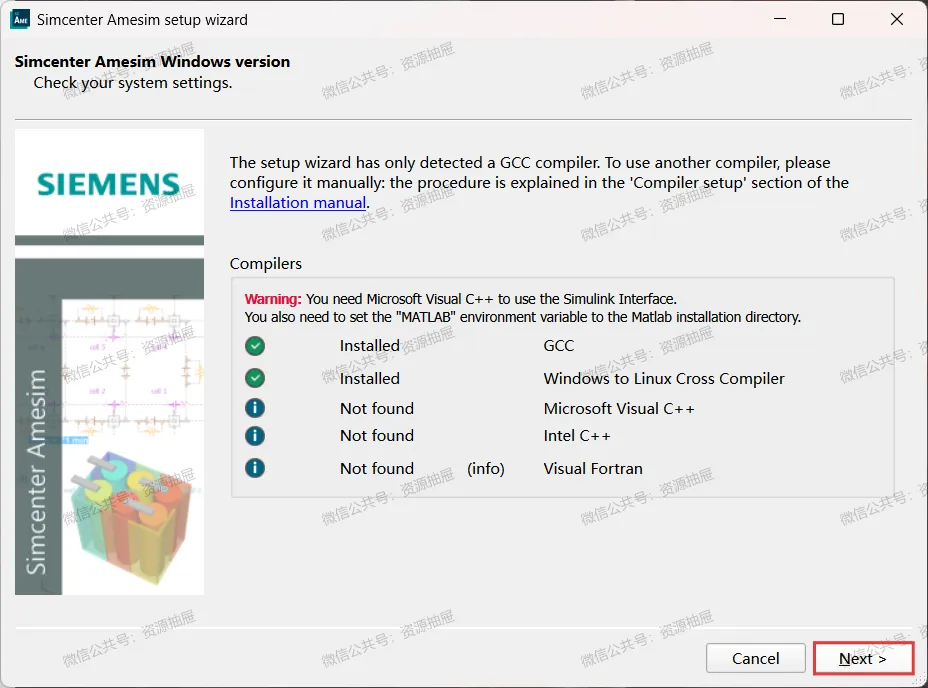Select the 'Microsoft Visual C++' label
Screen dimensions: 928x688
(x=619, y=409)
